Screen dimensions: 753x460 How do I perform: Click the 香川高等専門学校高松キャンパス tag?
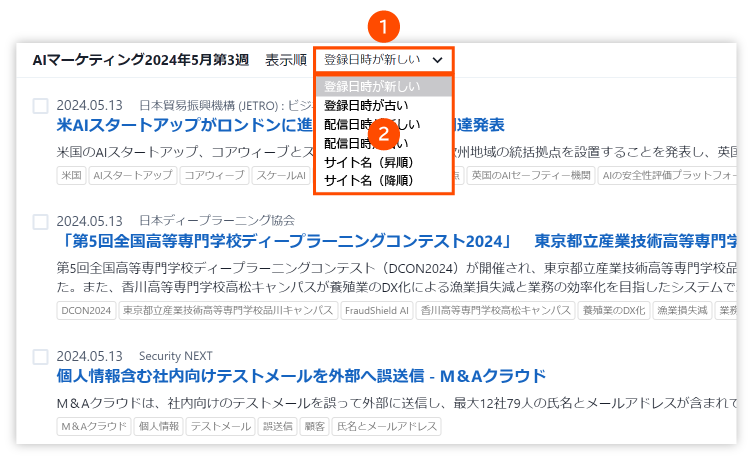click(x=496, y=311)
